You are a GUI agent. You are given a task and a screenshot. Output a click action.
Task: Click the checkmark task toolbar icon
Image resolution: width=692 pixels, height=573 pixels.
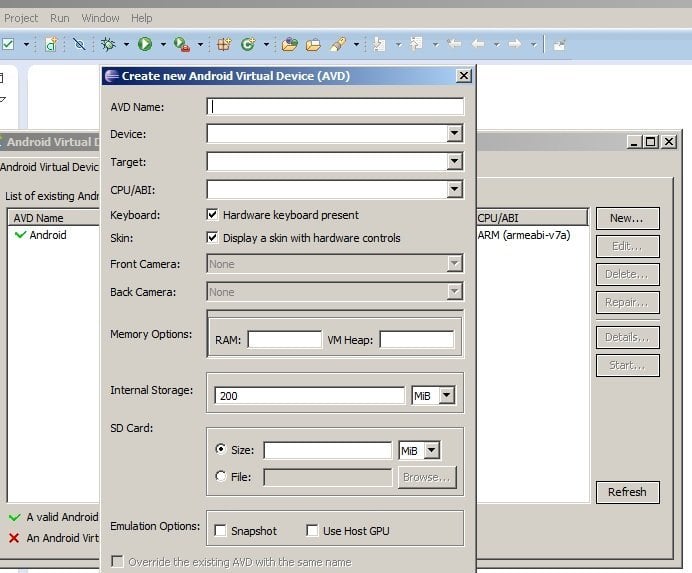[8, 44]
